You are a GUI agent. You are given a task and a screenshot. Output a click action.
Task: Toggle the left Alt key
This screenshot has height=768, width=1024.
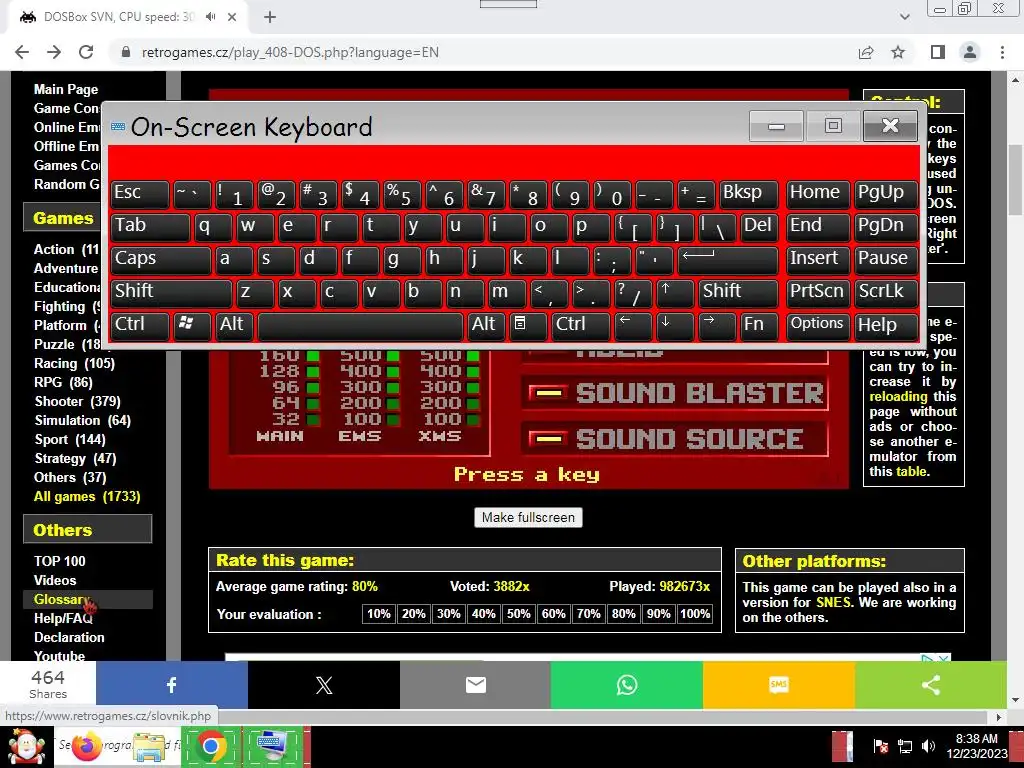(x=234, y=325)
